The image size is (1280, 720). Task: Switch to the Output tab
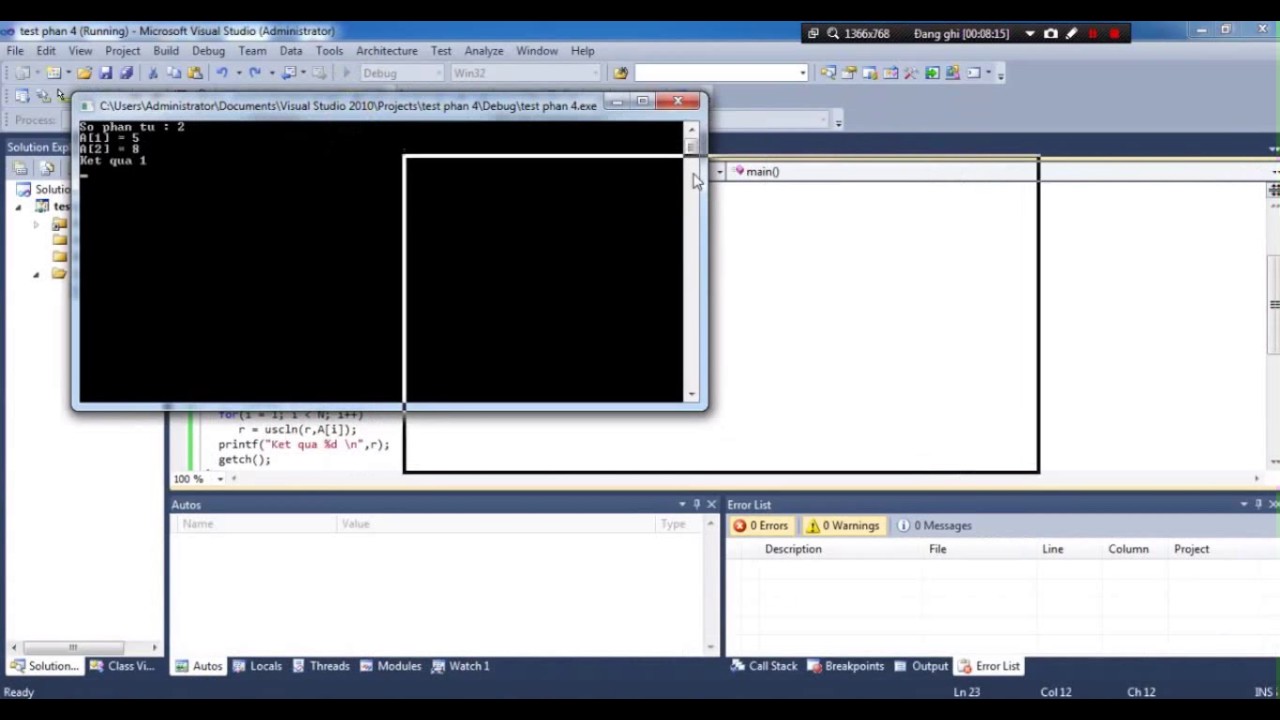click(921, 666)
